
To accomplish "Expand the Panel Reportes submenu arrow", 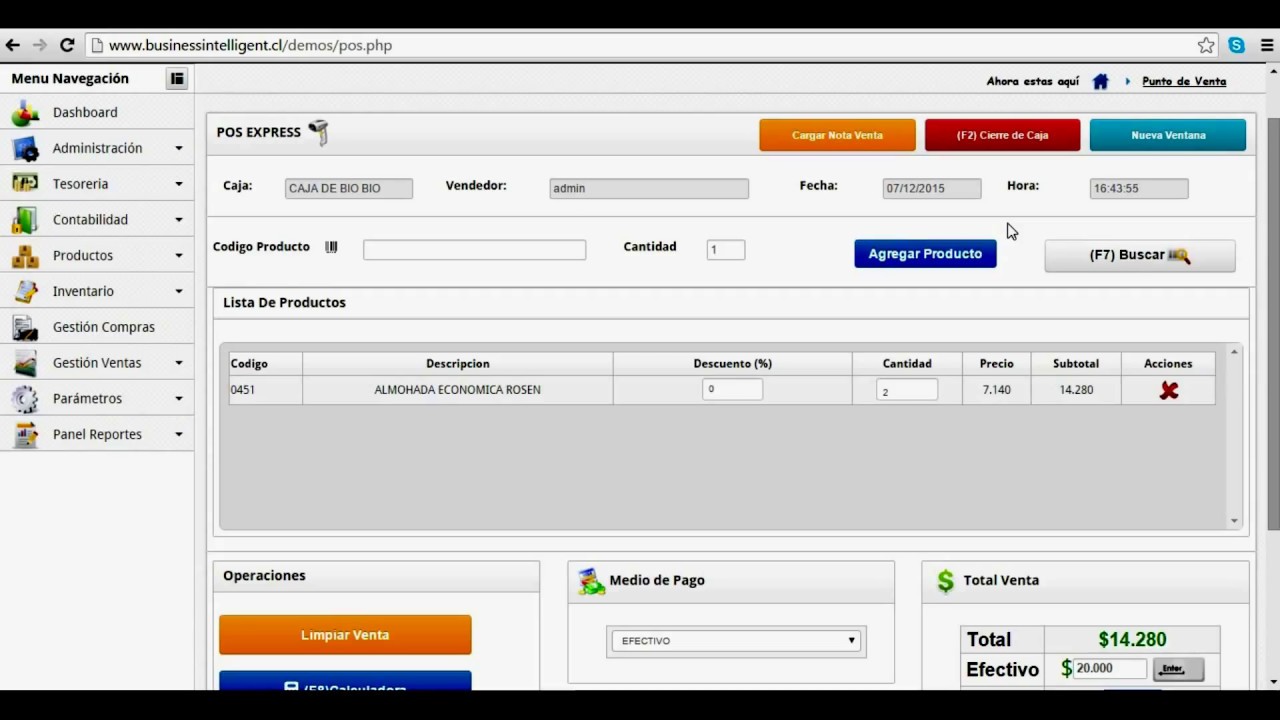I will click(x=179, y=435).
